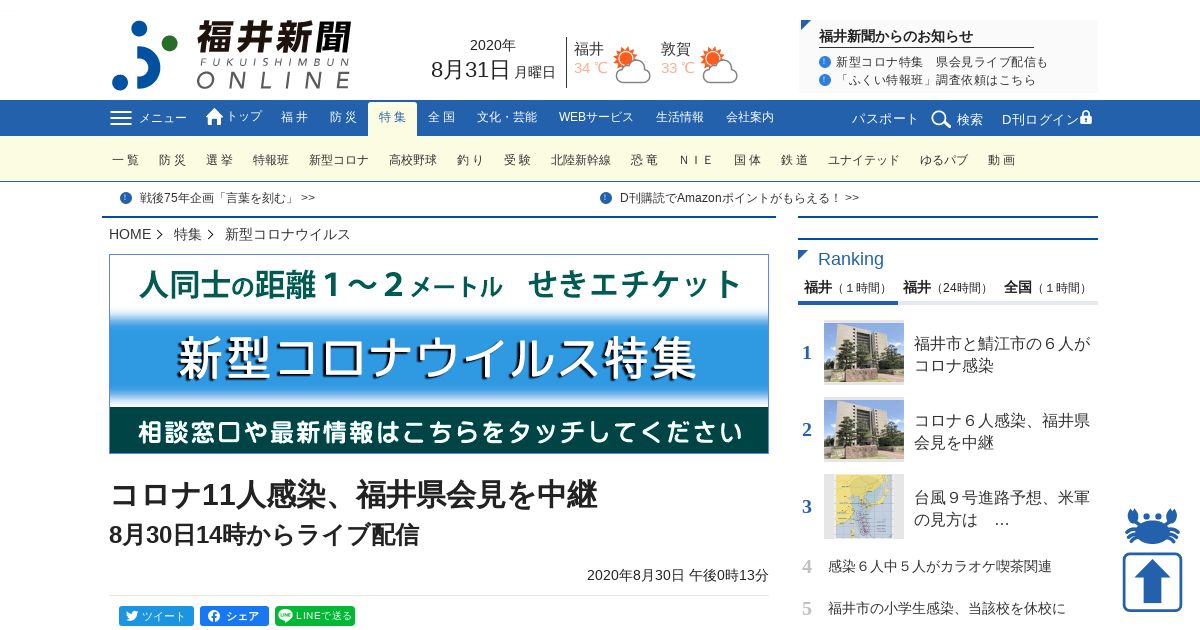Open the 福井 main nav item
This screenshot has width=1200, height=630.
pyautogui.click(x=295, y=117)
